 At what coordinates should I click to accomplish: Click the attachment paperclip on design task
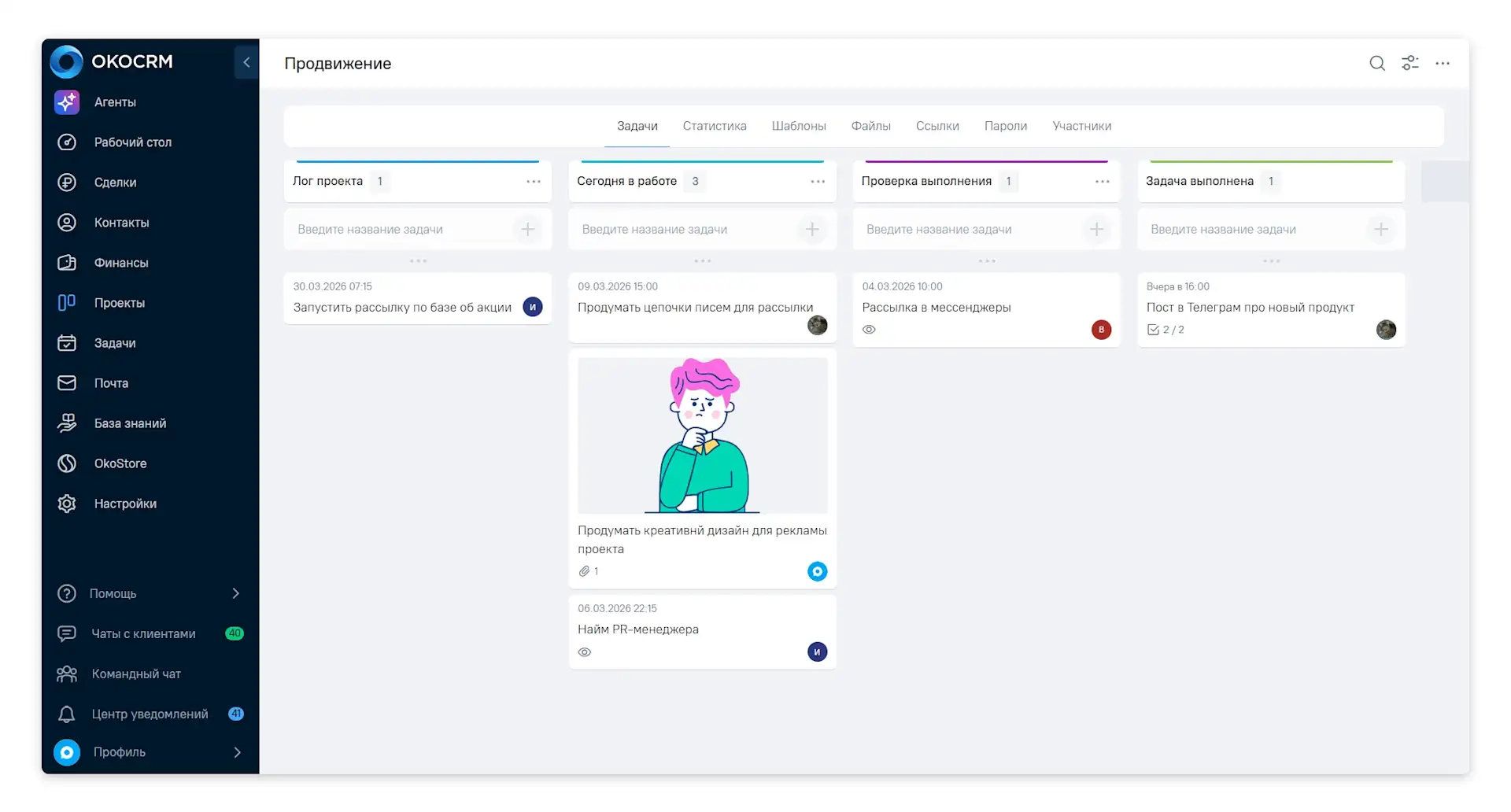584,572
